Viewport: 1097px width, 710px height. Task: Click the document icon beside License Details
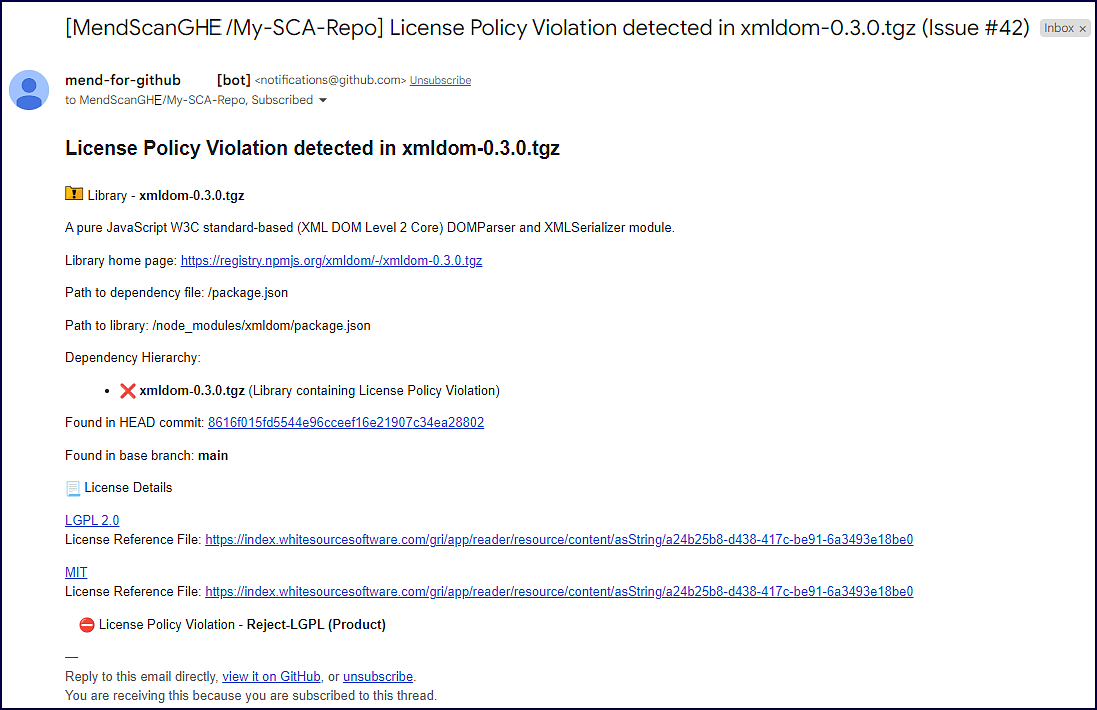(73, 488)
